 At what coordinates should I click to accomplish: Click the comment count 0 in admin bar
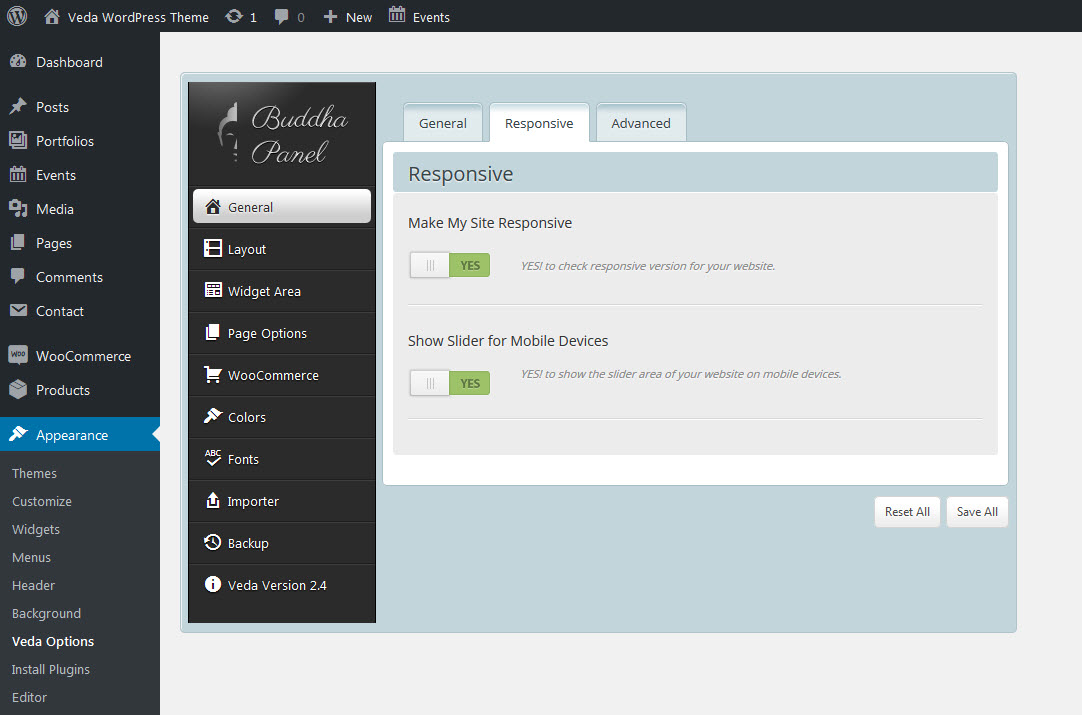pos(301,17)
